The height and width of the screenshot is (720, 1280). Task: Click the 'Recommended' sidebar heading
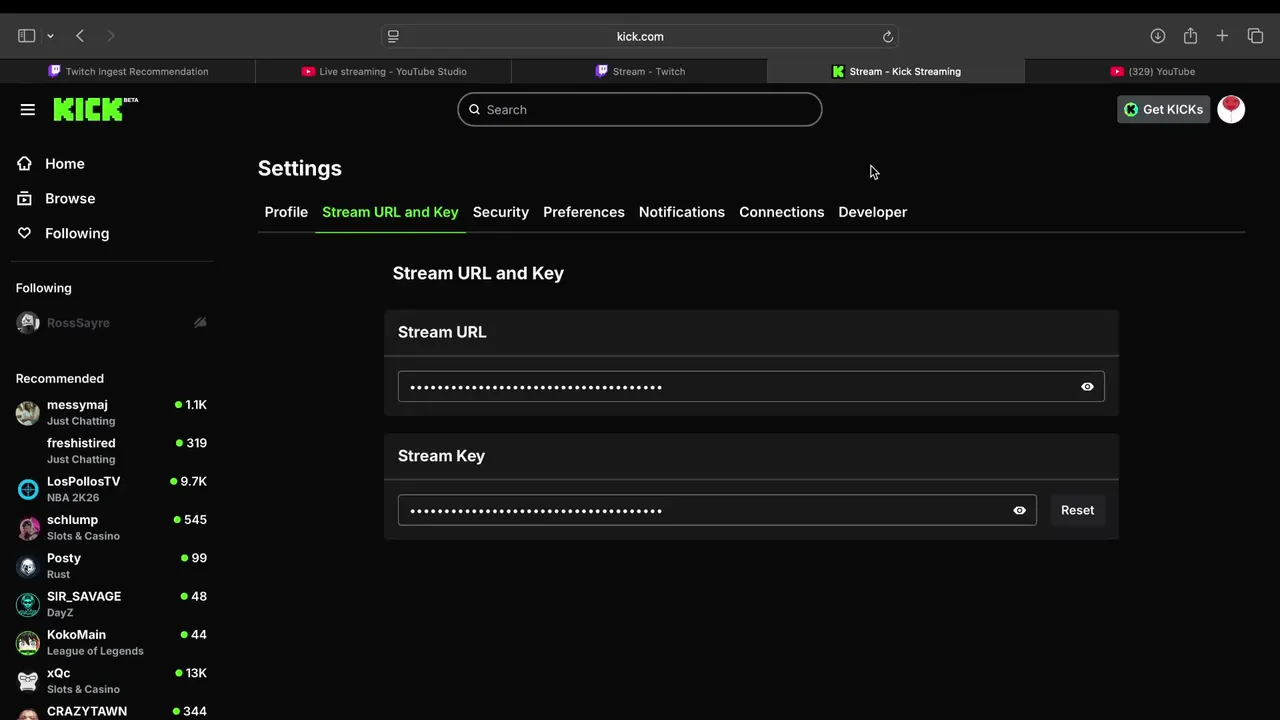(60, 378)
